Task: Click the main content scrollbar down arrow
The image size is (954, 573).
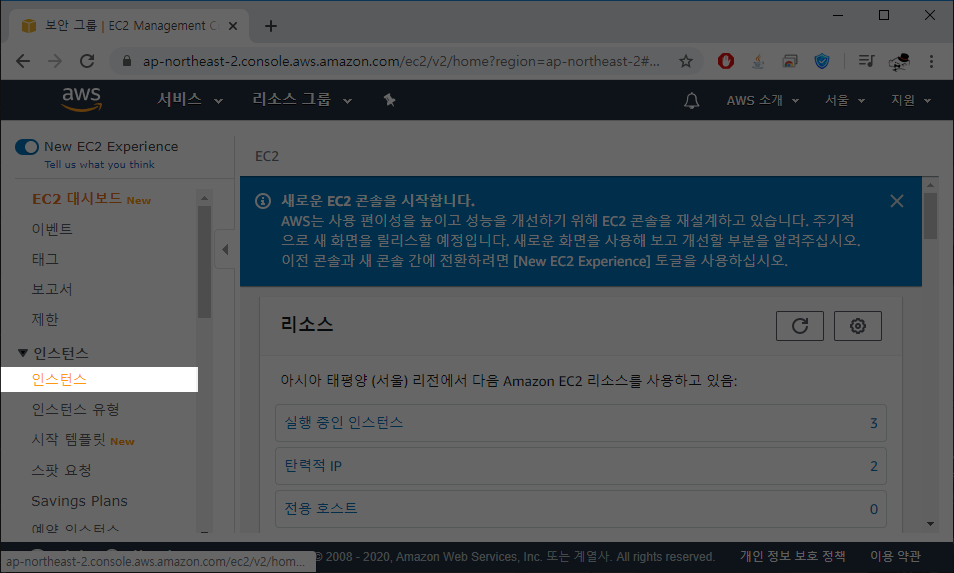Action: pos(930,524)
